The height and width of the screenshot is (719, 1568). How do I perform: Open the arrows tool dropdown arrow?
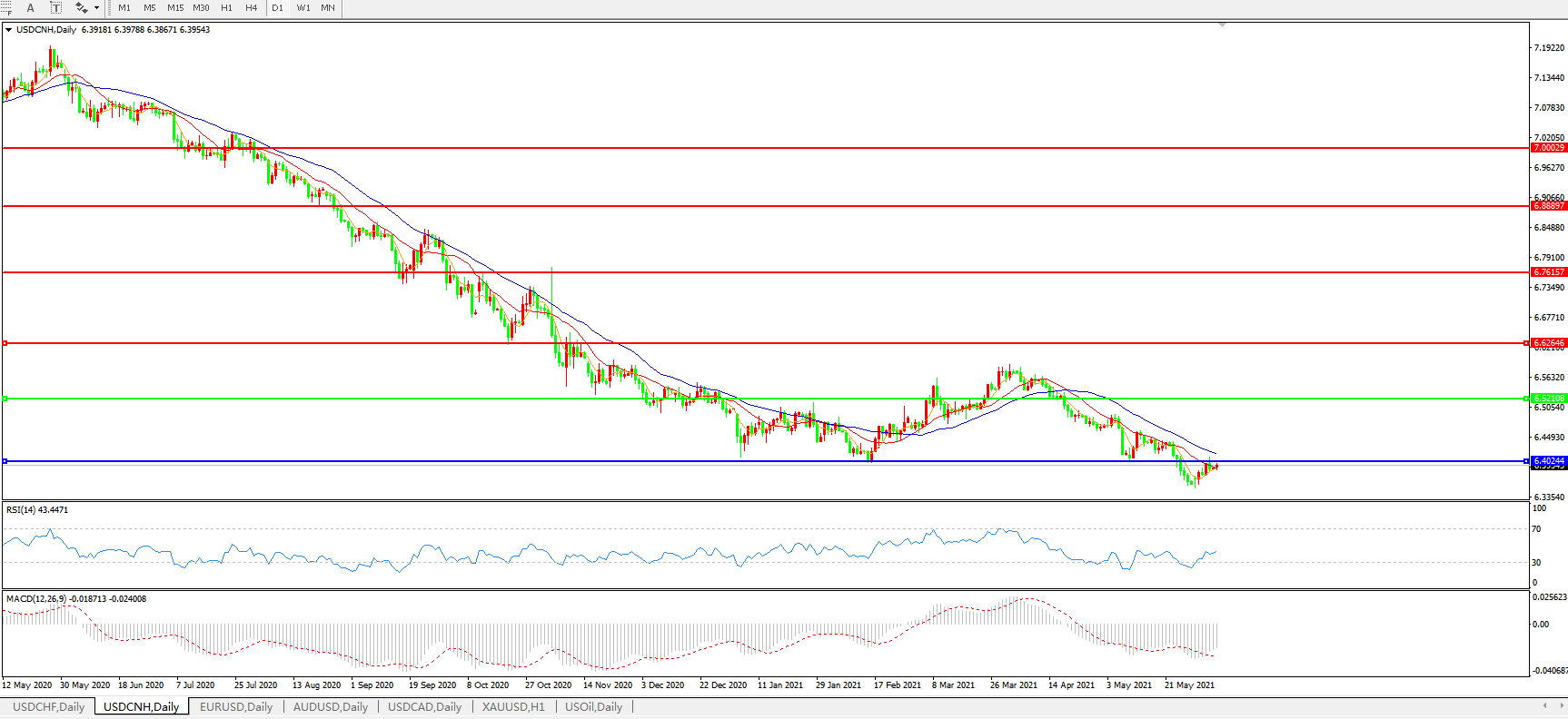[96, 8]
